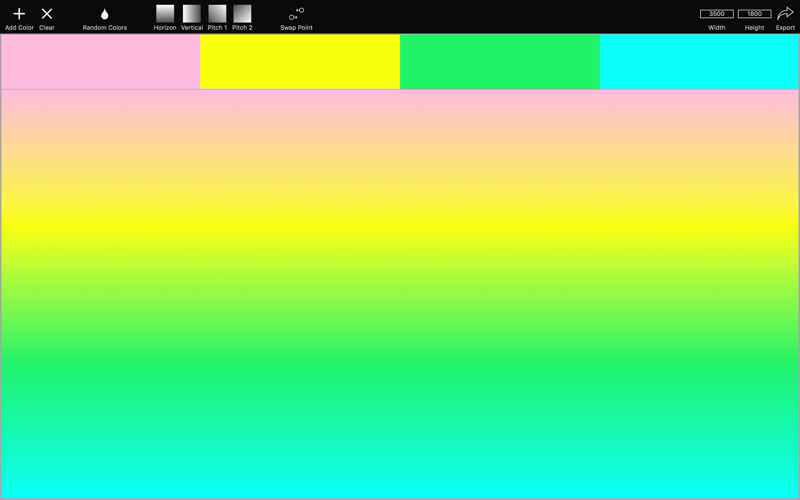Click the Swap Point icon
The height and width of the screenshot is (500, 800).
coord(296,14)
